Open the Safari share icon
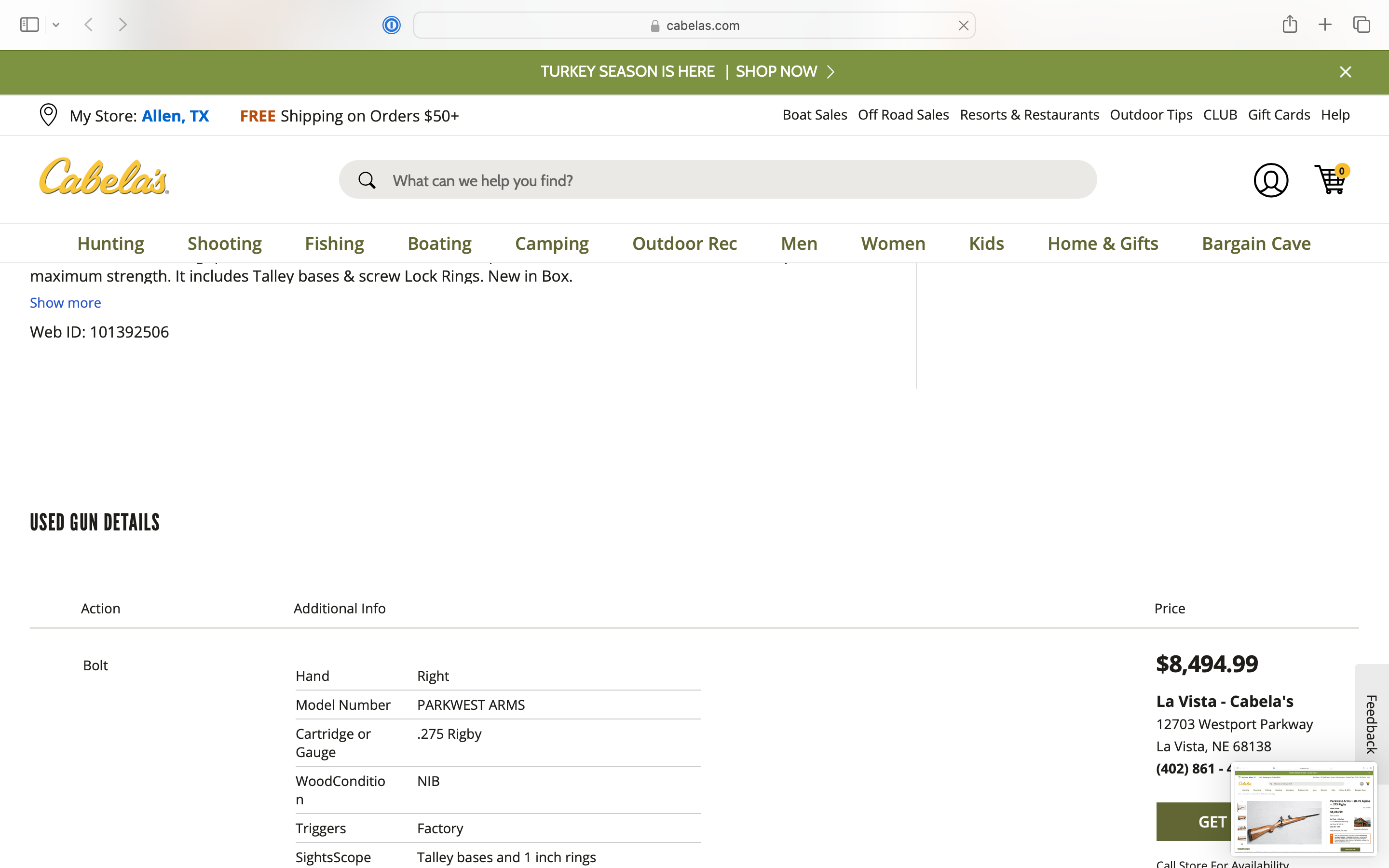 point(1290,24)
